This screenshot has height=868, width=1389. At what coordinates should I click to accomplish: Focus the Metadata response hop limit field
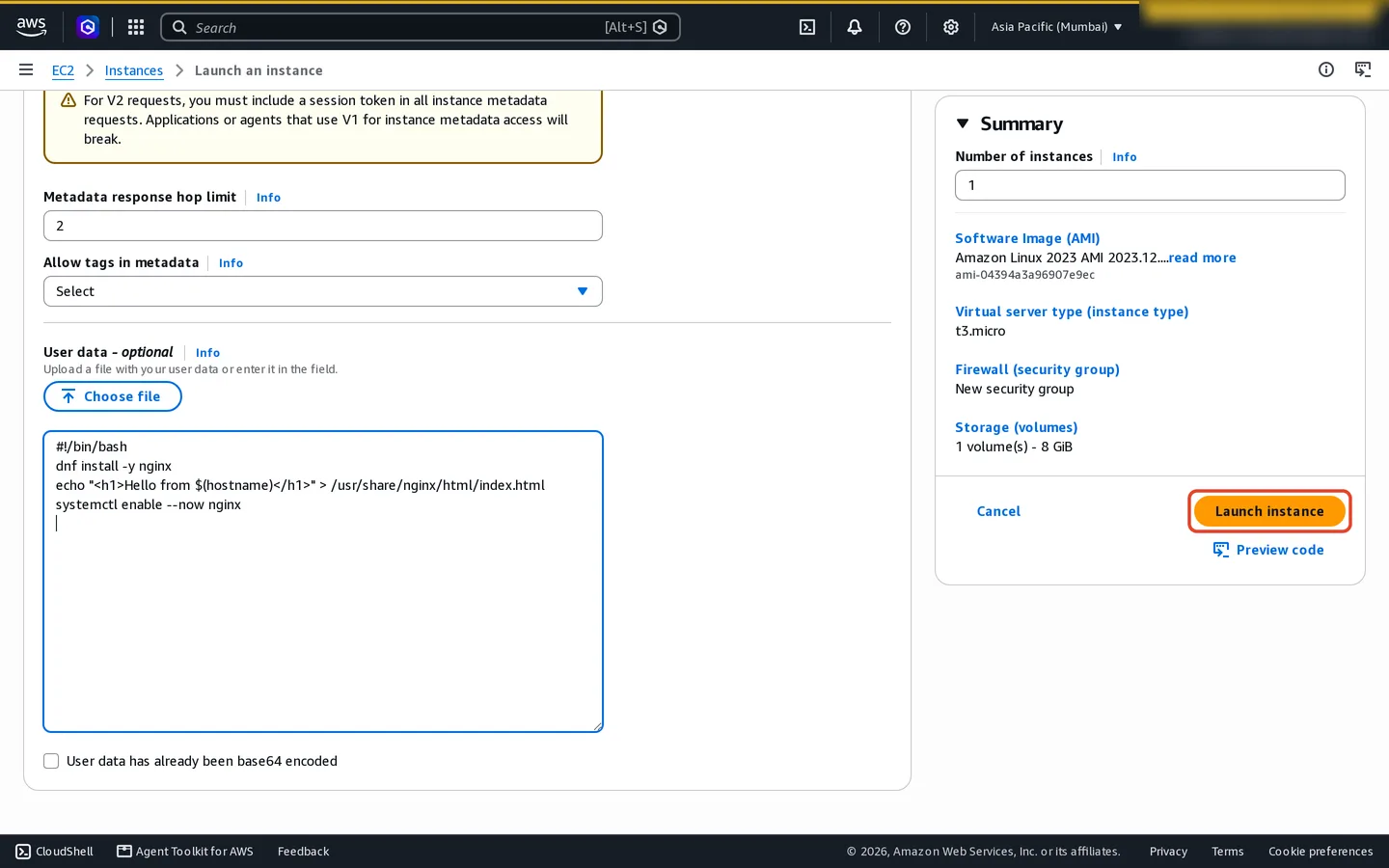[x=323, y=226]
